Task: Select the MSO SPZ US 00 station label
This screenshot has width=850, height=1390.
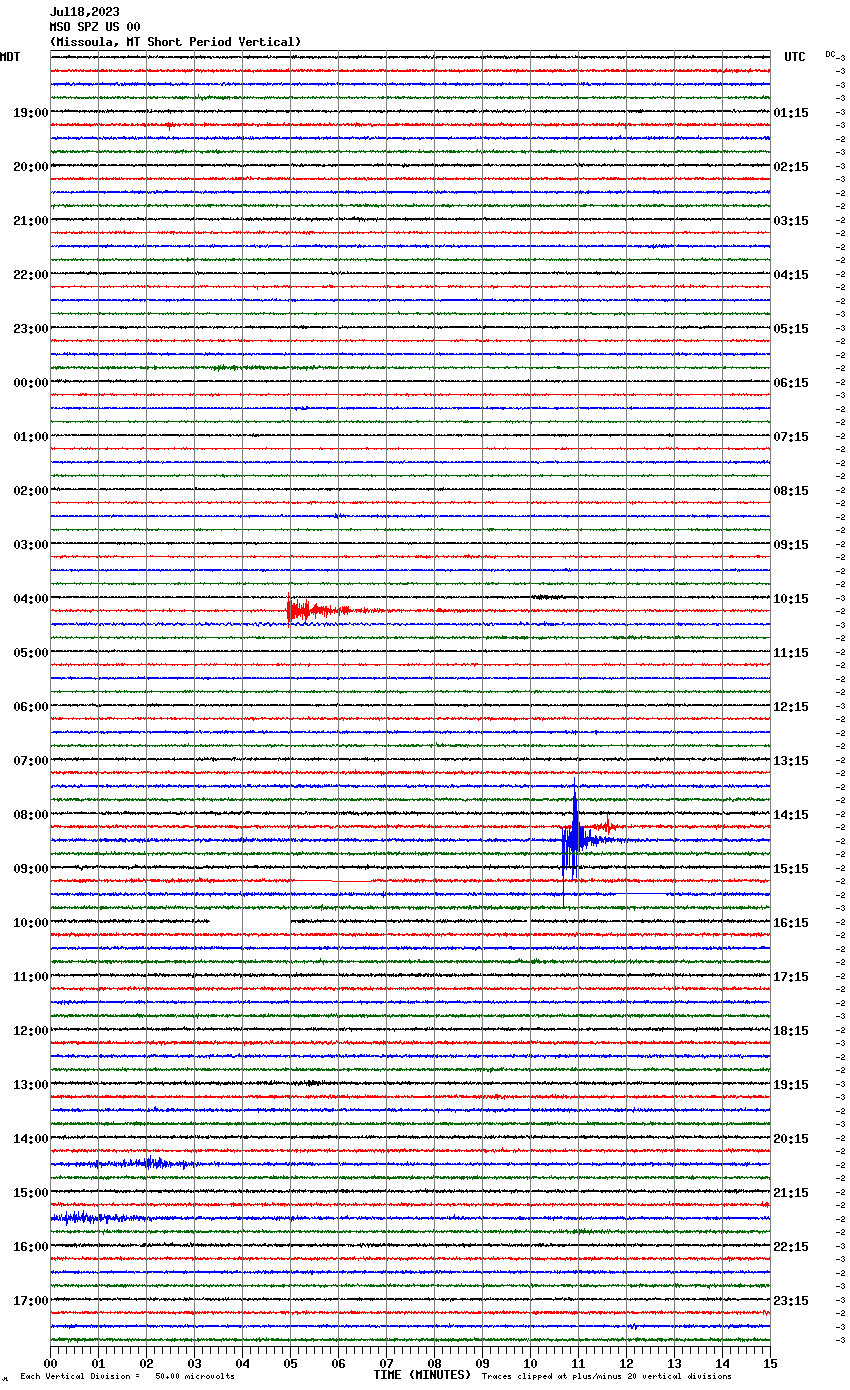Action: pos(95,27)
